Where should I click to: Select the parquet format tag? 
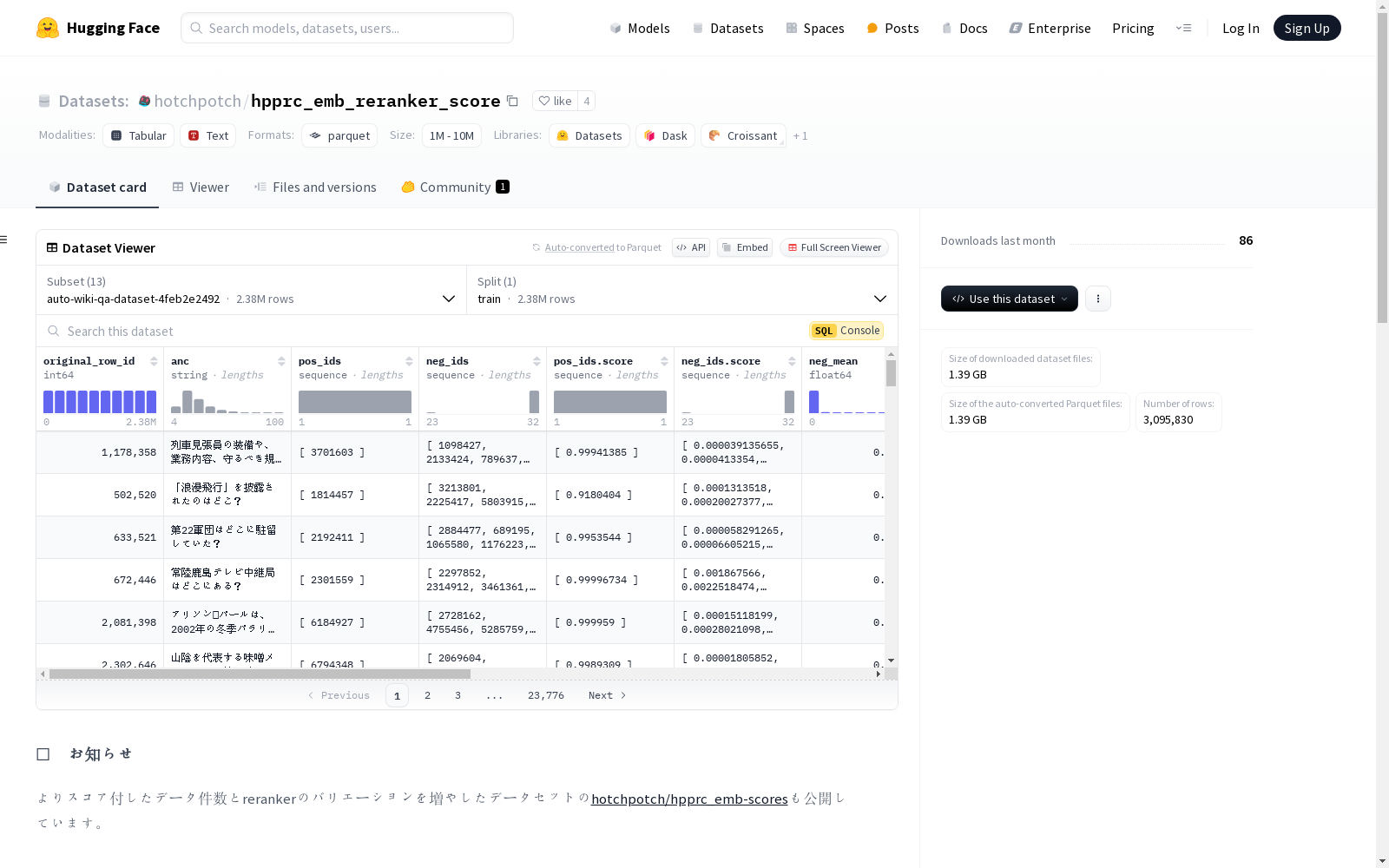click(x=339, y=135)
